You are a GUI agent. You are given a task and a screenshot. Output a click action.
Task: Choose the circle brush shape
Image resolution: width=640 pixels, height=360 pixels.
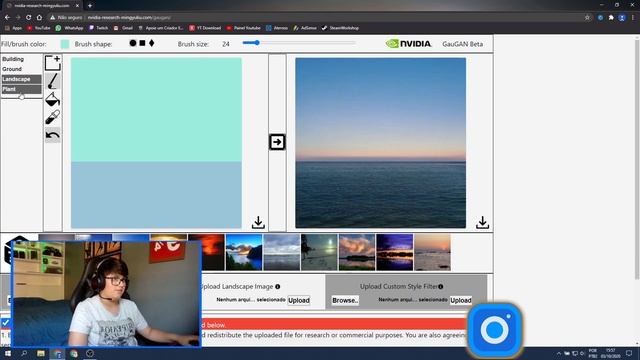click(133, 43)
